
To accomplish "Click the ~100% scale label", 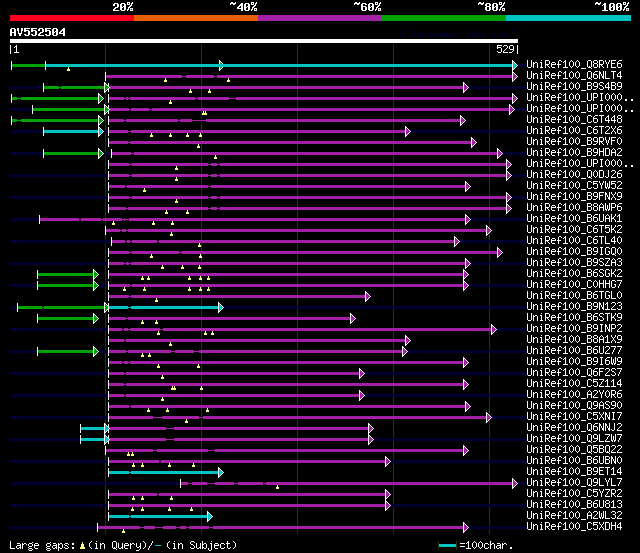I will coord(611,7).
